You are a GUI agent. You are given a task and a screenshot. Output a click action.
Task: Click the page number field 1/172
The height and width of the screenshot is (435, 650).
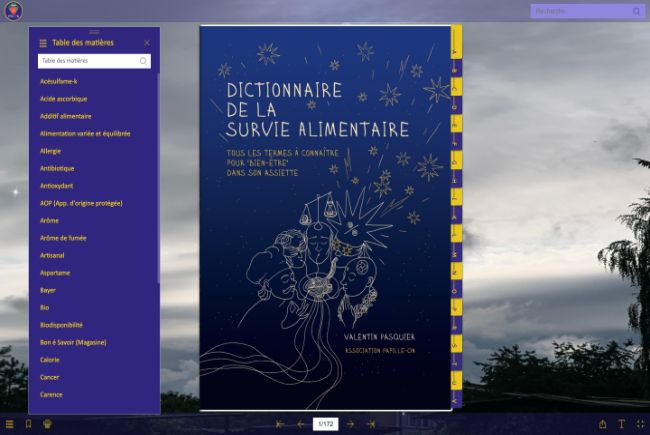325,424
